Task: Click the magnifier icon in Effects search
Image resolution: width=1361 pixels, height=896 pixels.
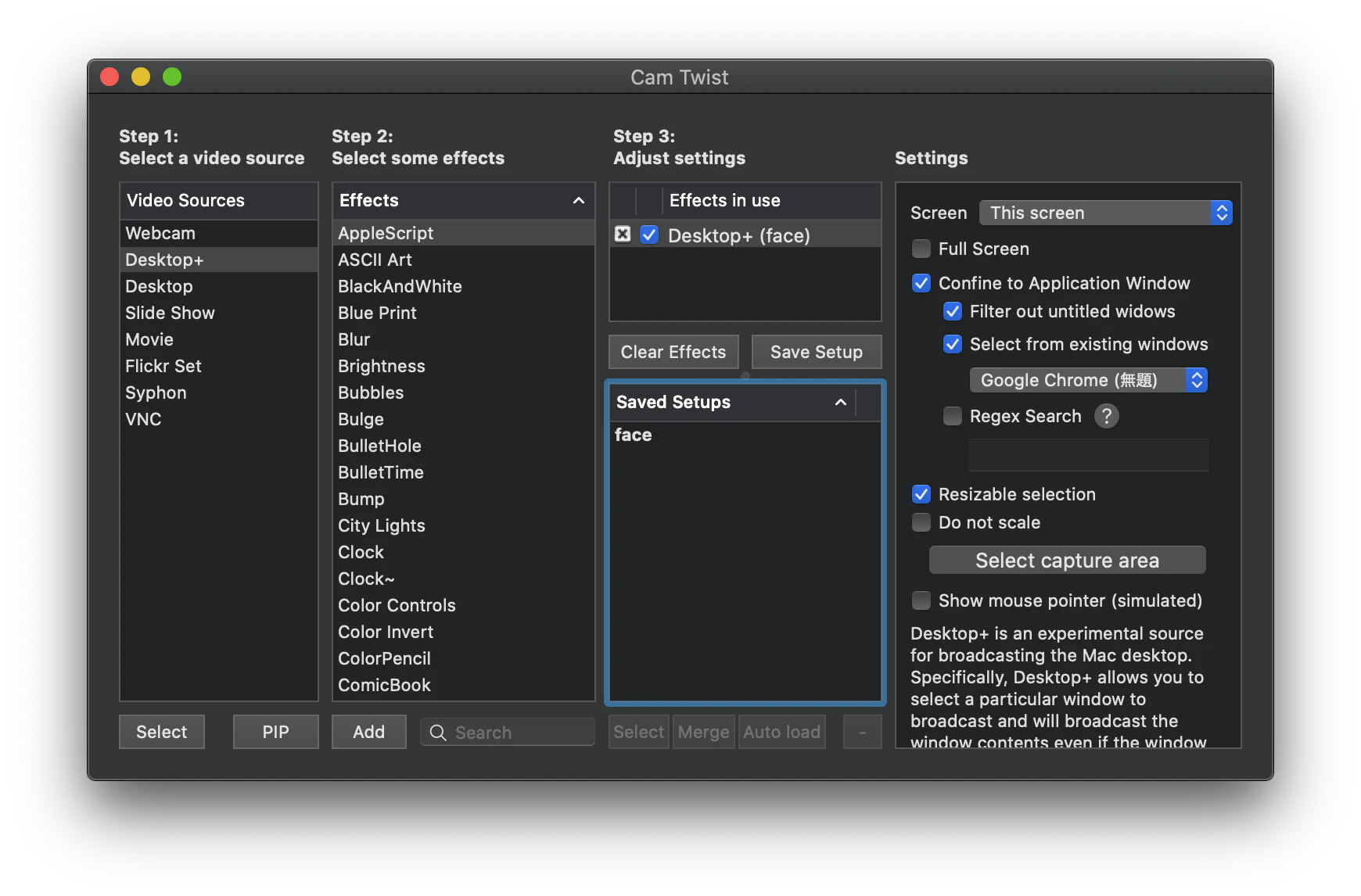Action: [x=438, y=733]
